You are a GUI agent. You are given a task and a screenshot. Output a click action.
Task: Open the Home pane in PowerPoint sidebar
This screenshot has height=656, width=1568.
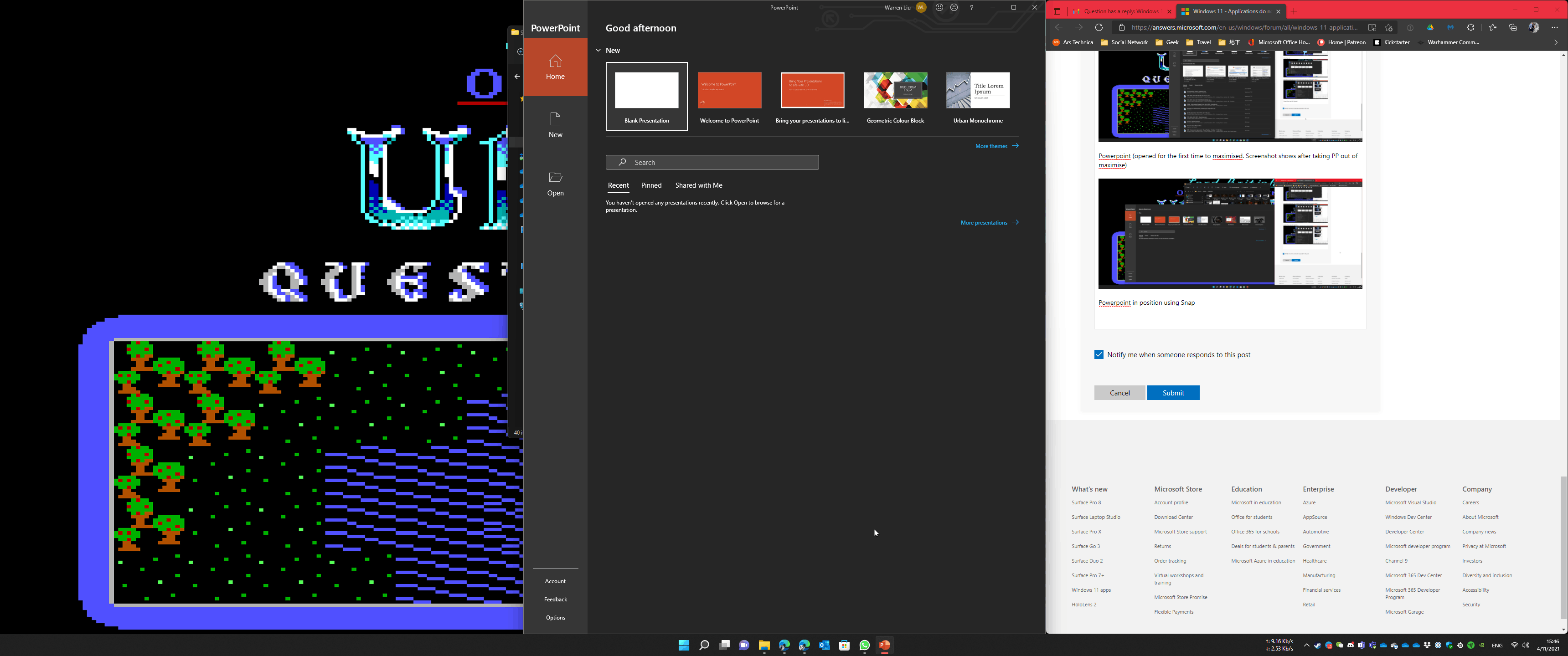pyautogui.click(x=555, y=67)
